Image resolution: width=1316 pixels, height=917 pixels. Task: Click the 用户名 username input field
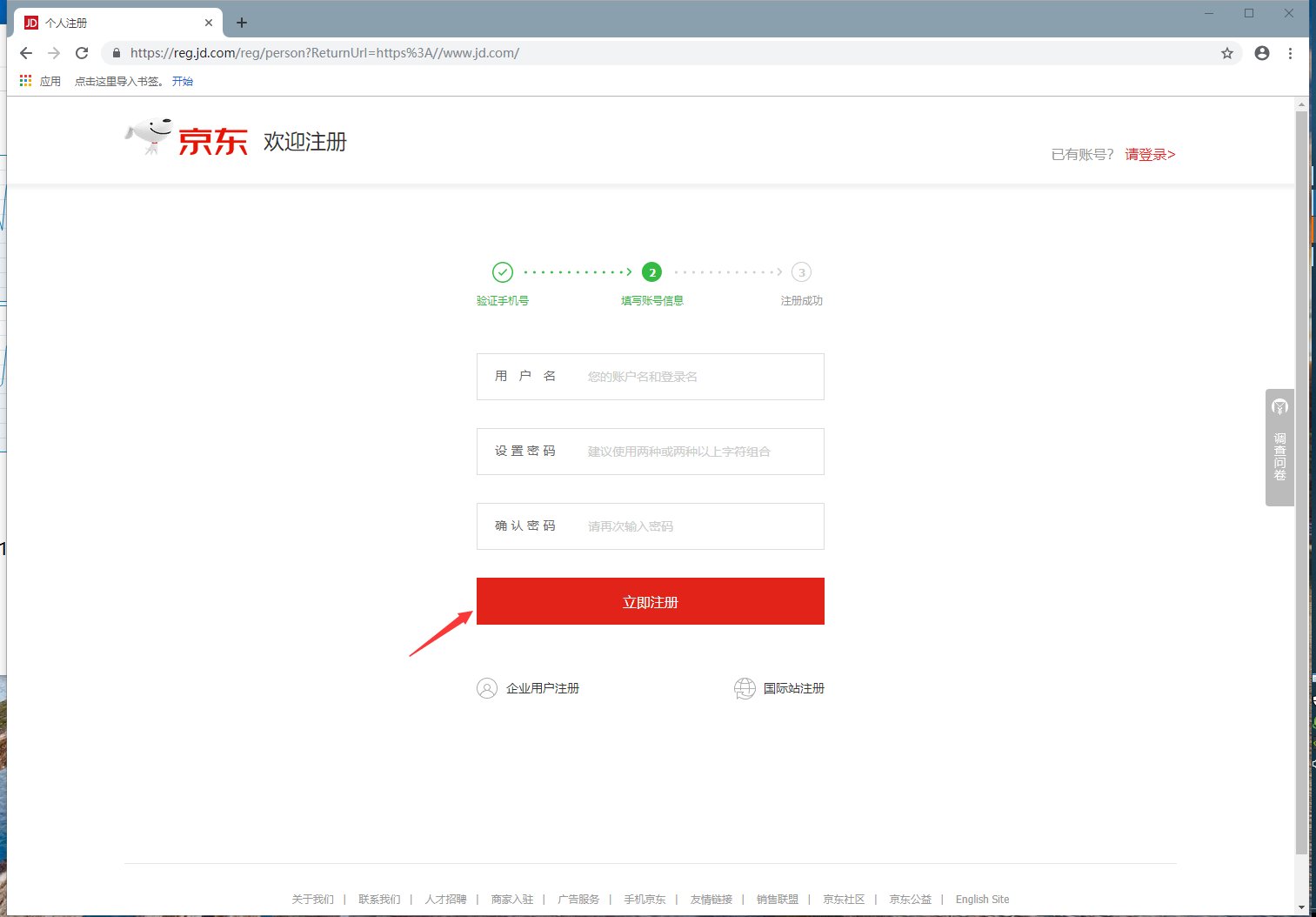(x=696, y=377)
